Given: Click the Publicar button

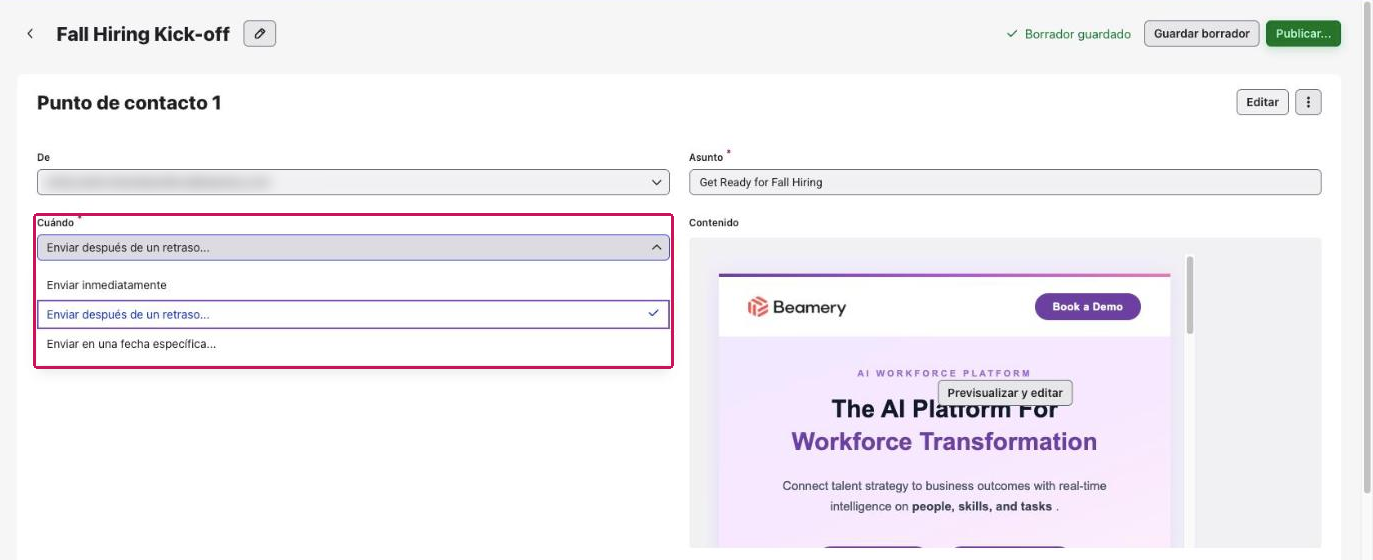Looking at the screenshot, I should click(x=1303, y=34).
